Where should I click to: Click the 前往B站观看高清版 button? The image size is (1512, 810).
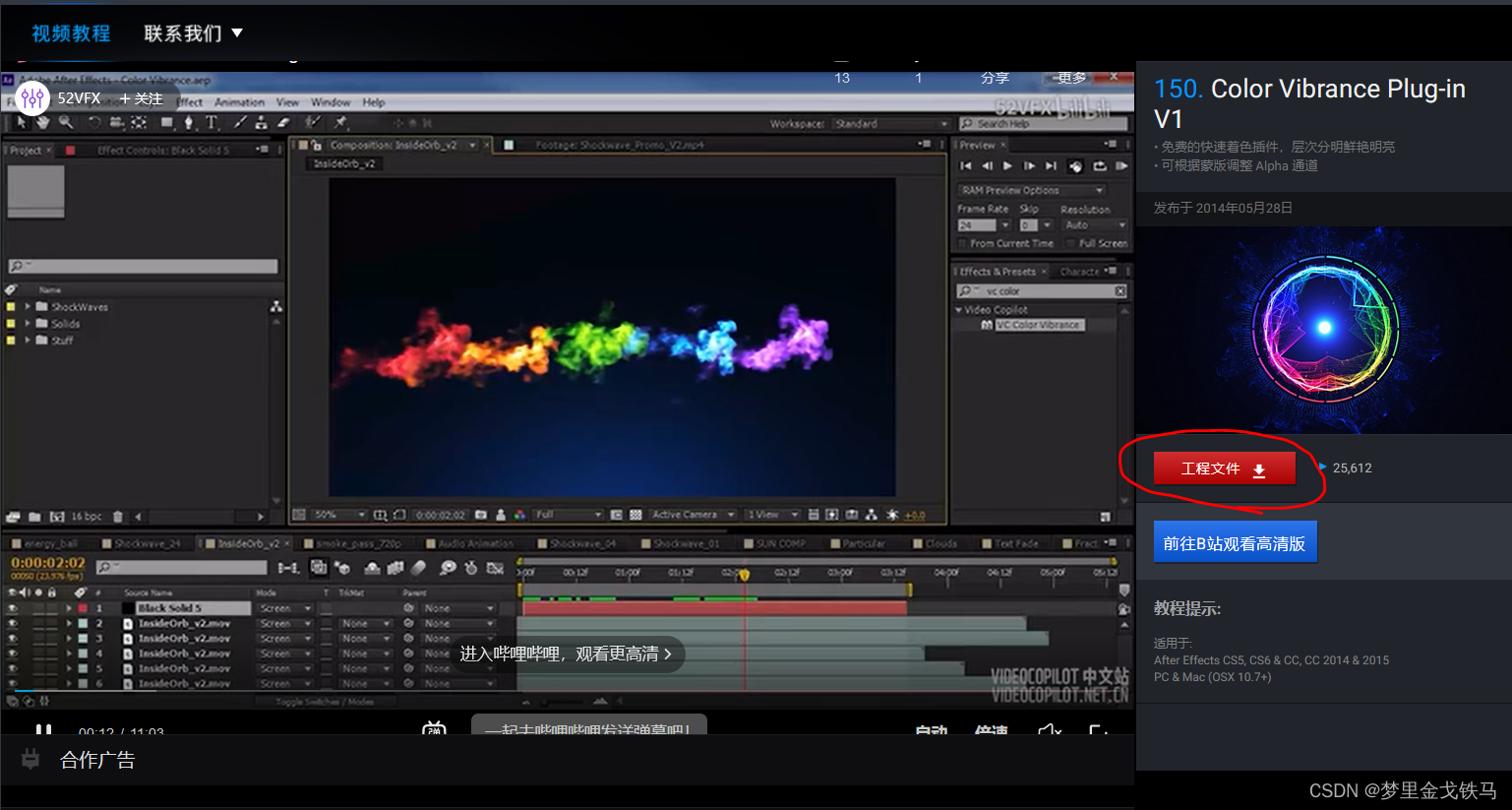(1236, 540)
